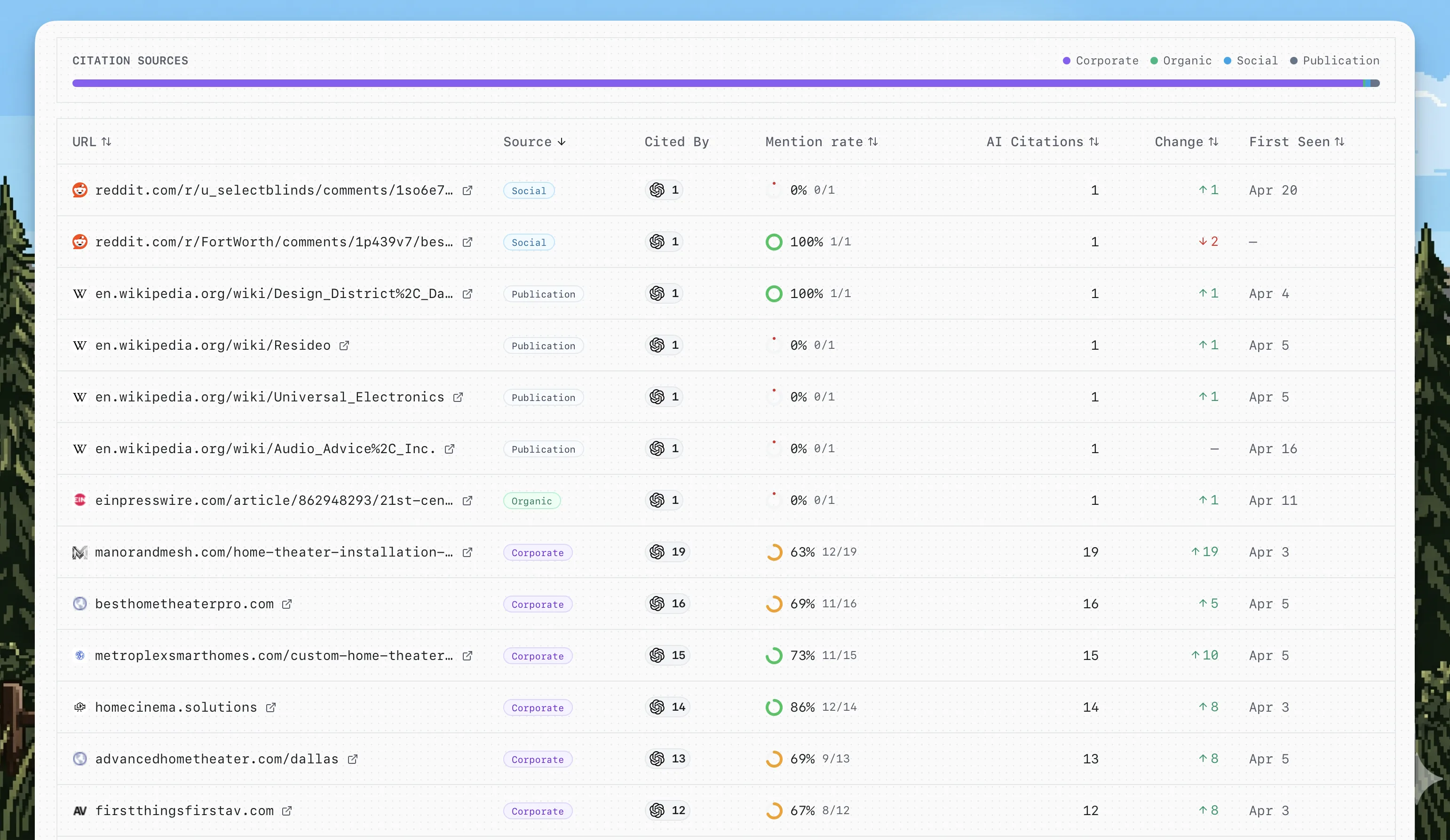
Task: Open external link icon for homecinema.solutions
Action: tap(270, 707)
